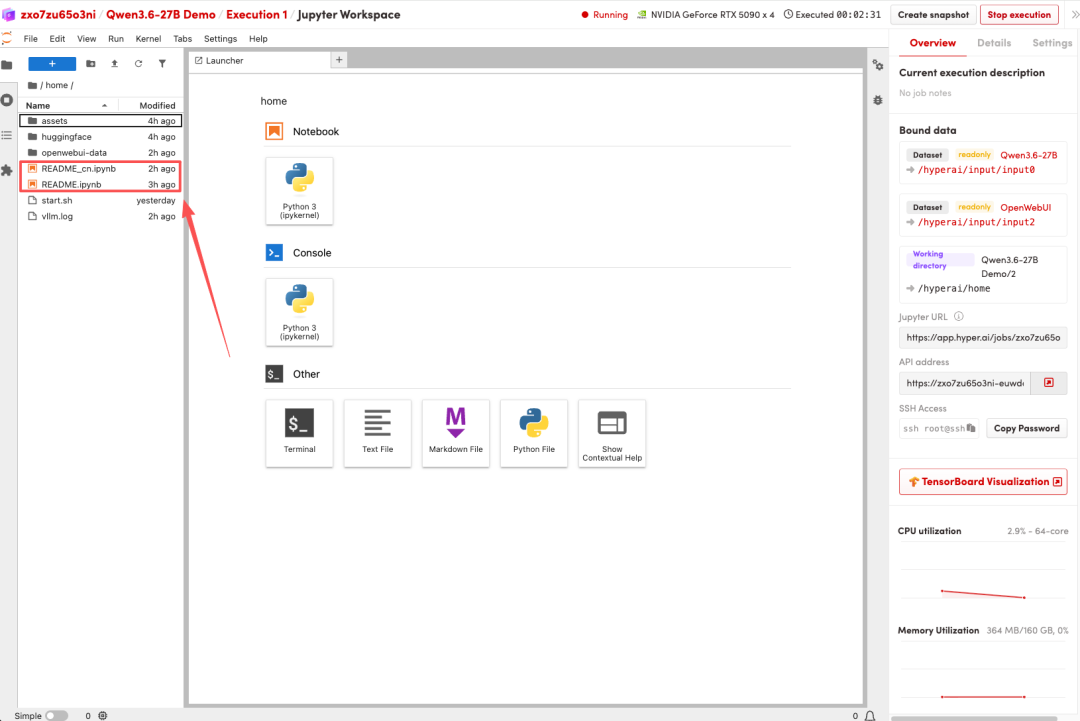The width and height of the screenshot is (1080, 721).
Task: Open the Table of Contents sidebar
Action: 7,135
